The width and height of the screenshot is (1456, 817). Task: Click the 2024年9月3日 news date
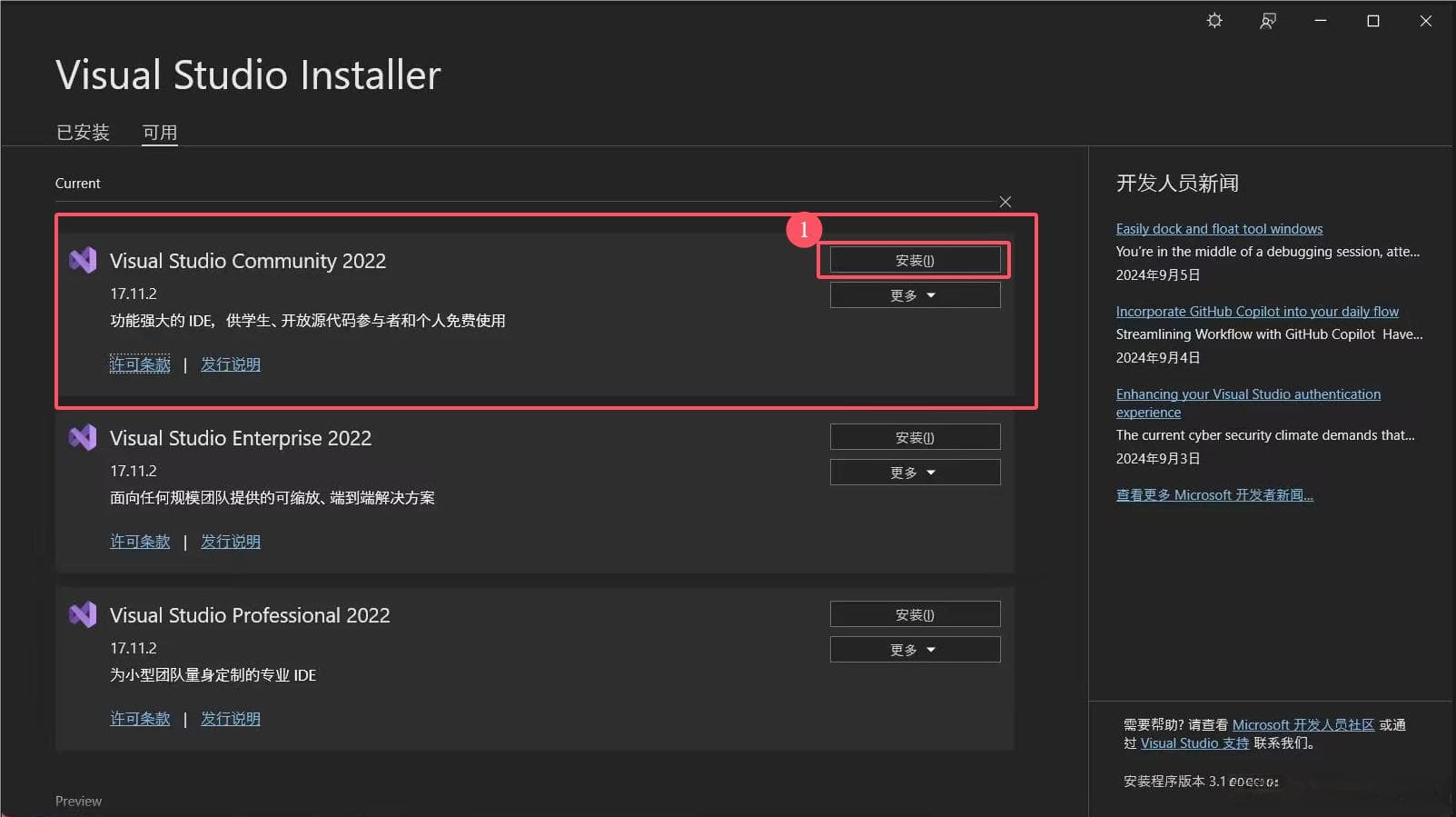1158,459
